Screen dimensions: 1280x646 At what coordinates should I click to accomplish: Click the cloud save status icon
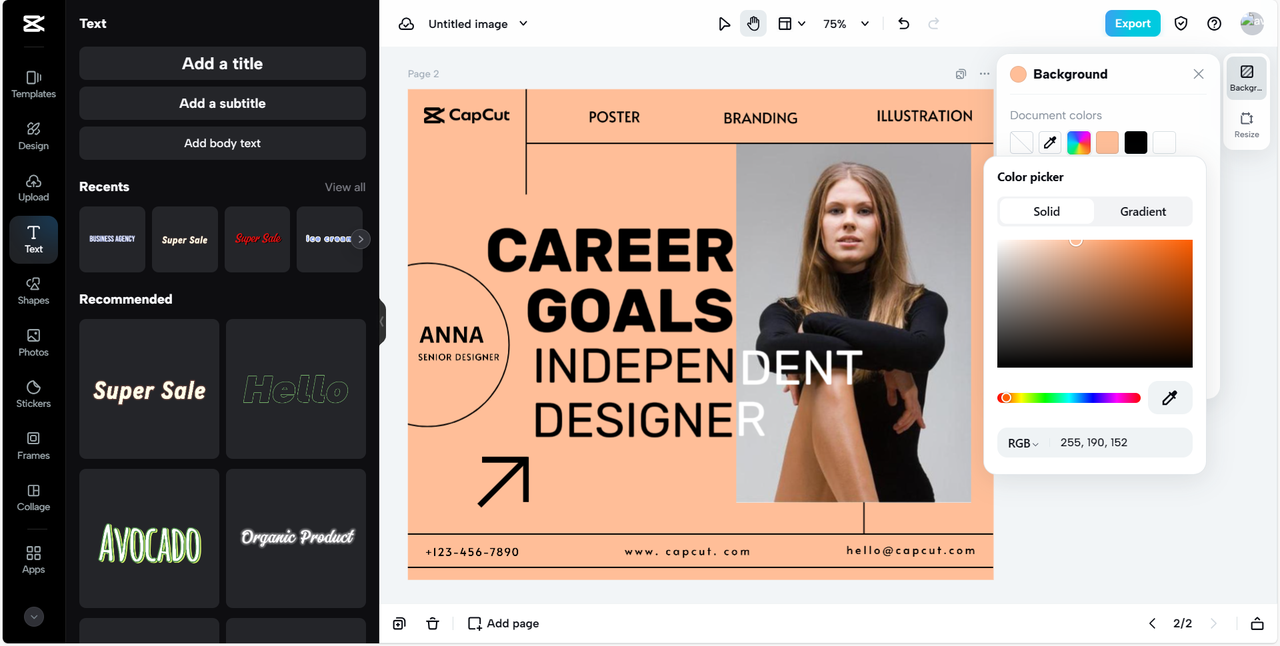[x=406, y=24]
